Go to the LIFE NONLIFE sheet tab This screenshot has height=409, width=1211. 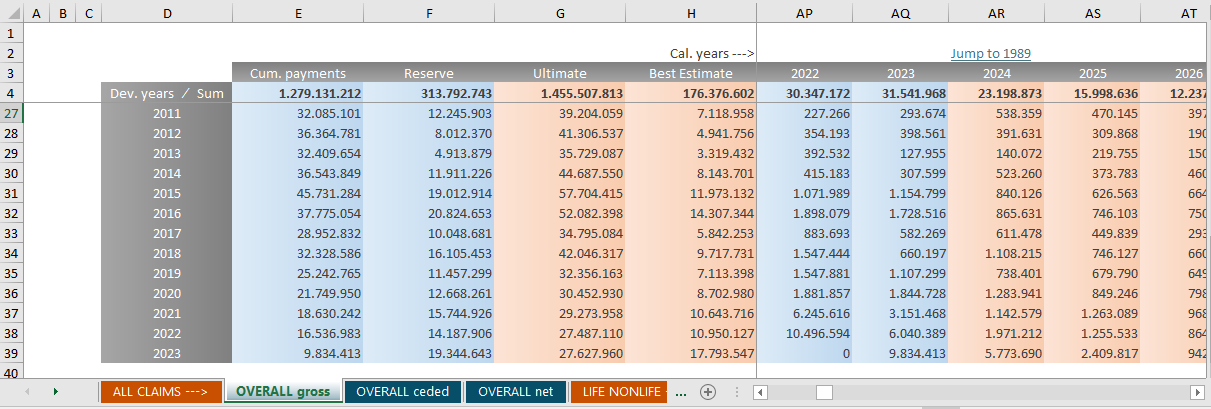(x=621, y=392)
